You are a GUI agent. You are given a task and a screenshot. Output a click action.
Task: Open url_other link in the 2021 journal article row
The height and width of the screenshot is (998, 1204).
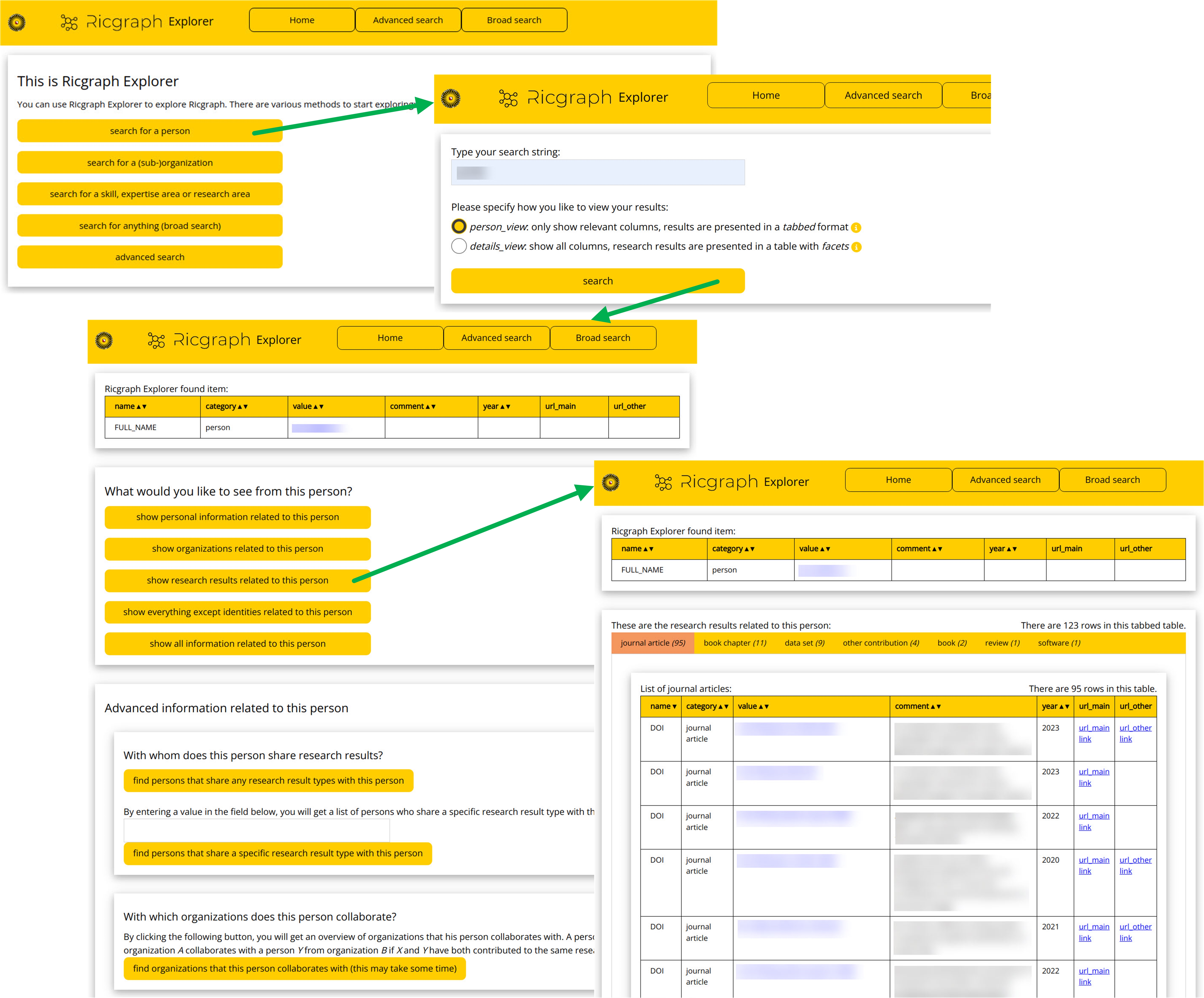coord(1135,932)
